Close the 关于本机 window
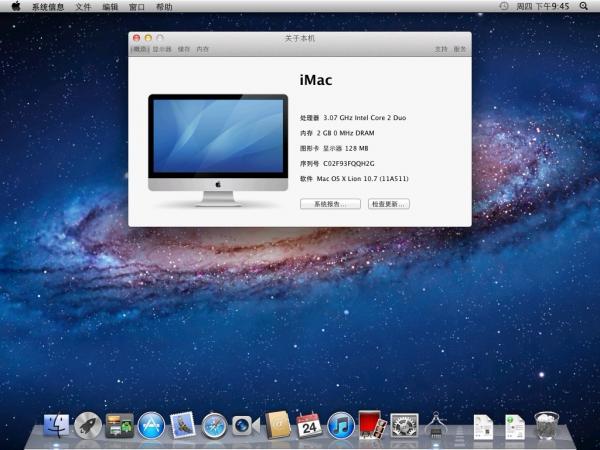This screenshot has width=600, height=450. [136, 38]
